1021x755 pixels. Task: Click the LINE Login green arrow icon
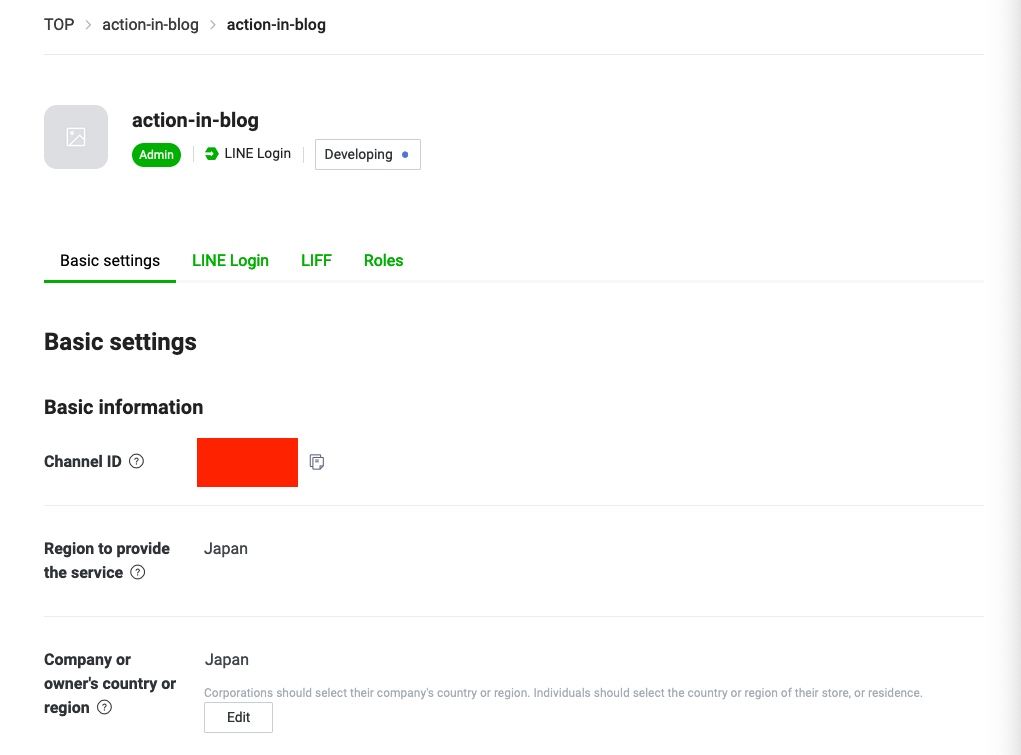212,154
